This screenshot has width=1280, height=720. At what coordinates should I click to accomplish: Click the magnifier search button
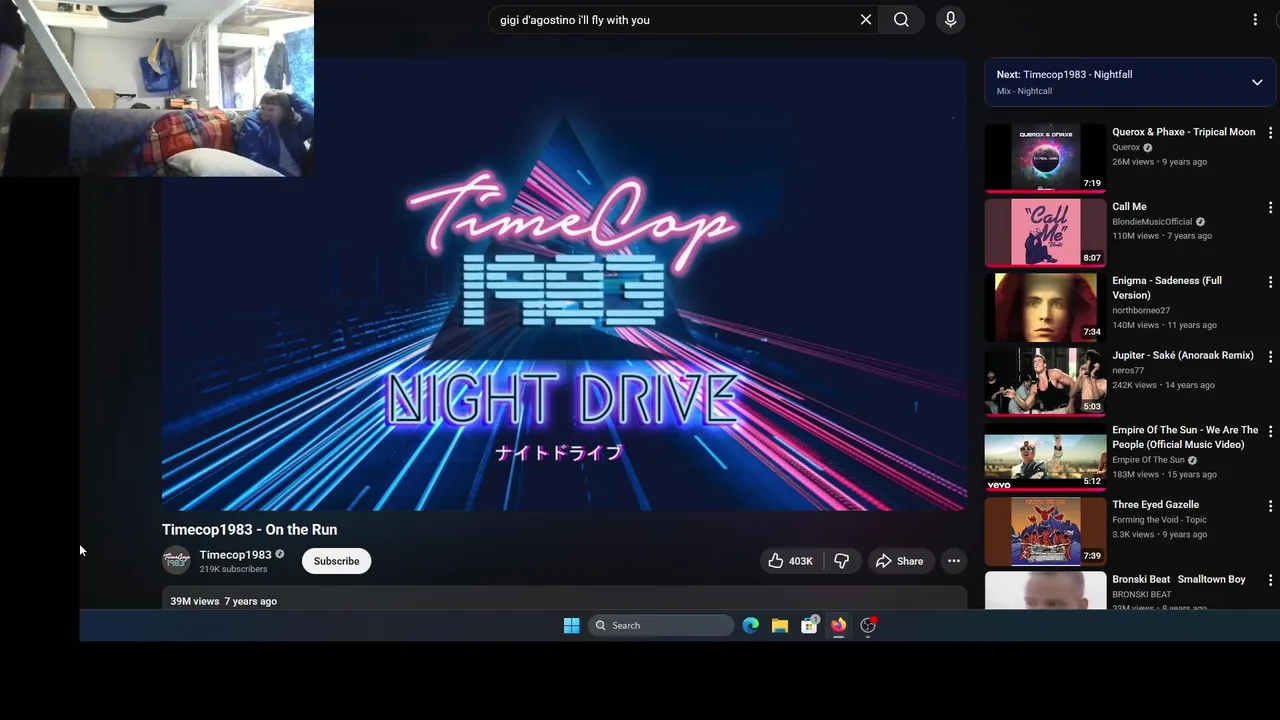click(901, 20)
